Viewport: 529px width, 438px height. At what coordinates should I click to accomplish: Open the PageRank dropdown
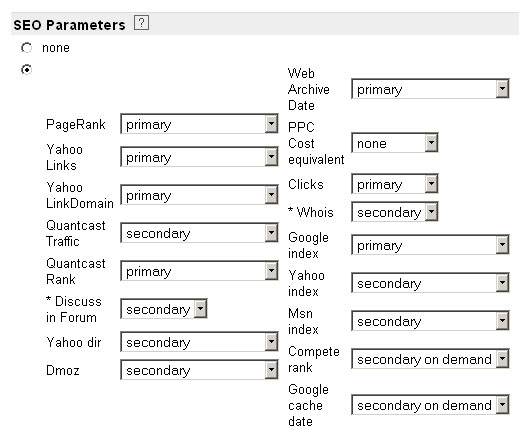tap(199, 124)
